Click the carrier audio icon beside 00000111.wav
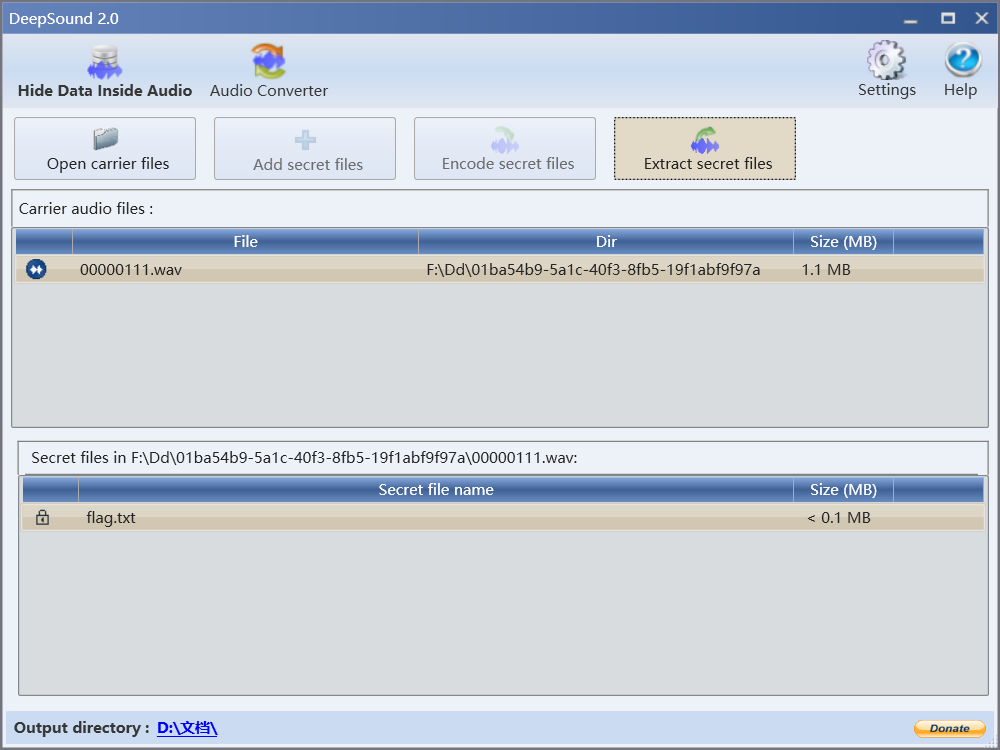This screenshot has height=750, width=1000. 36,269
